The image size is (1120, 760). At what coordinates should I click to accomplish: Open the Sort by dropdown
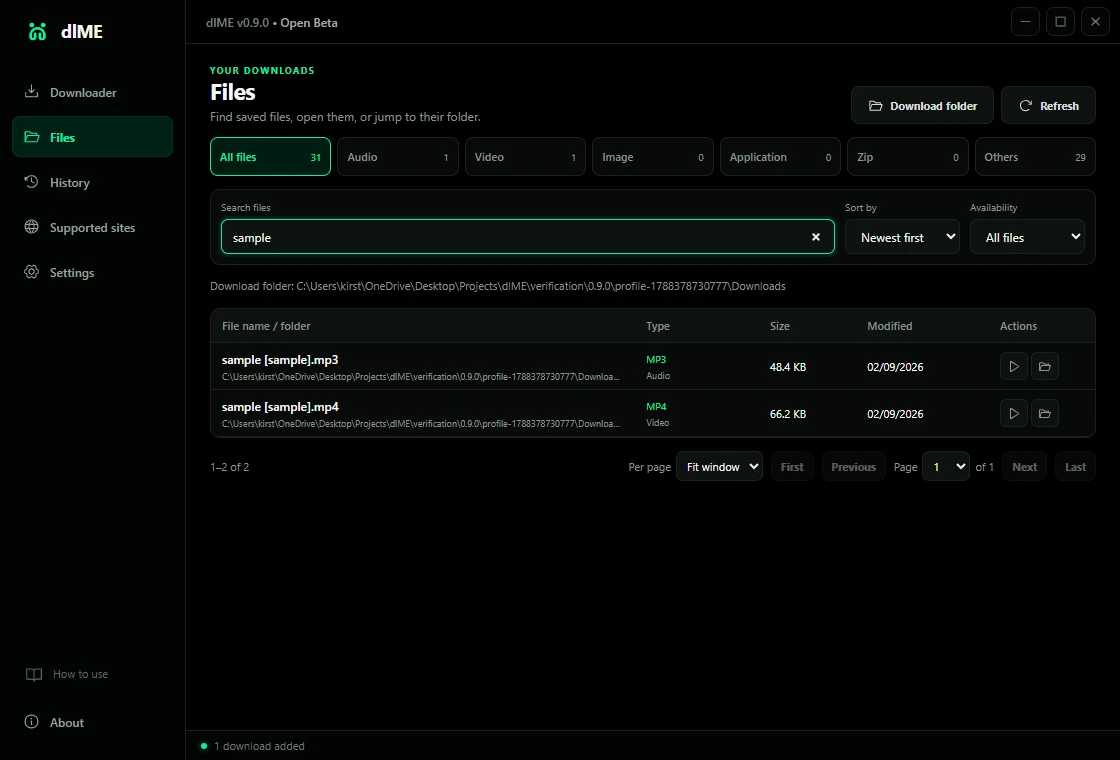(902, 237)
